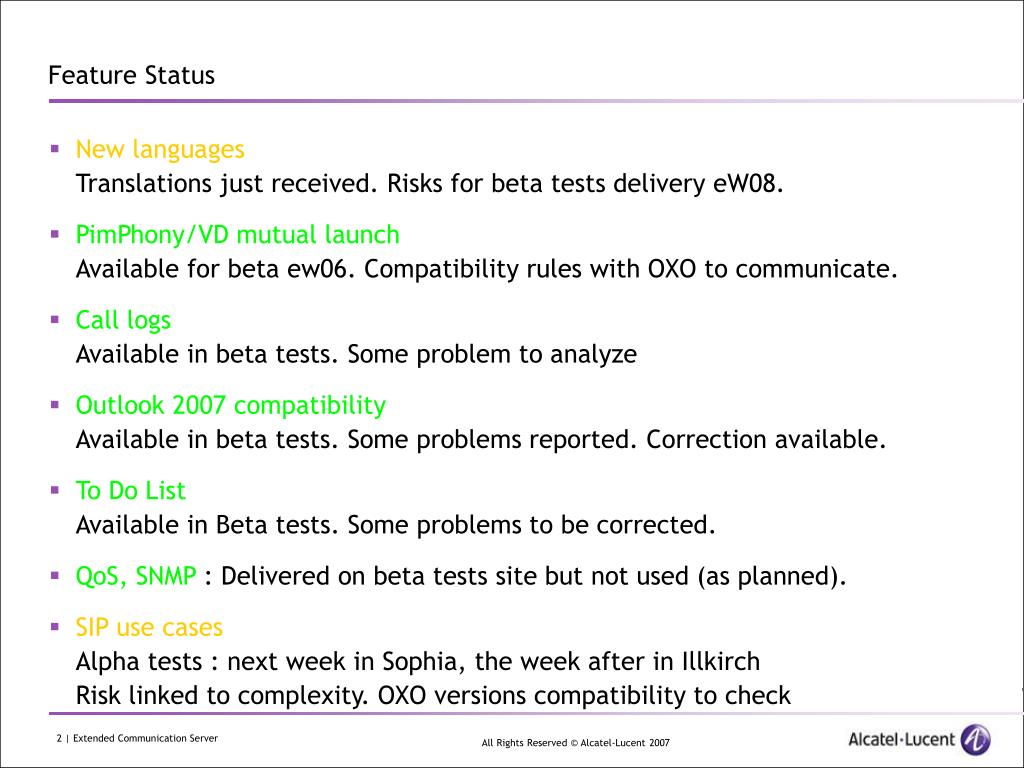Click the PimPhony/VD mutual launch heading
The image size is (1024, 768).
pos(238,234)
